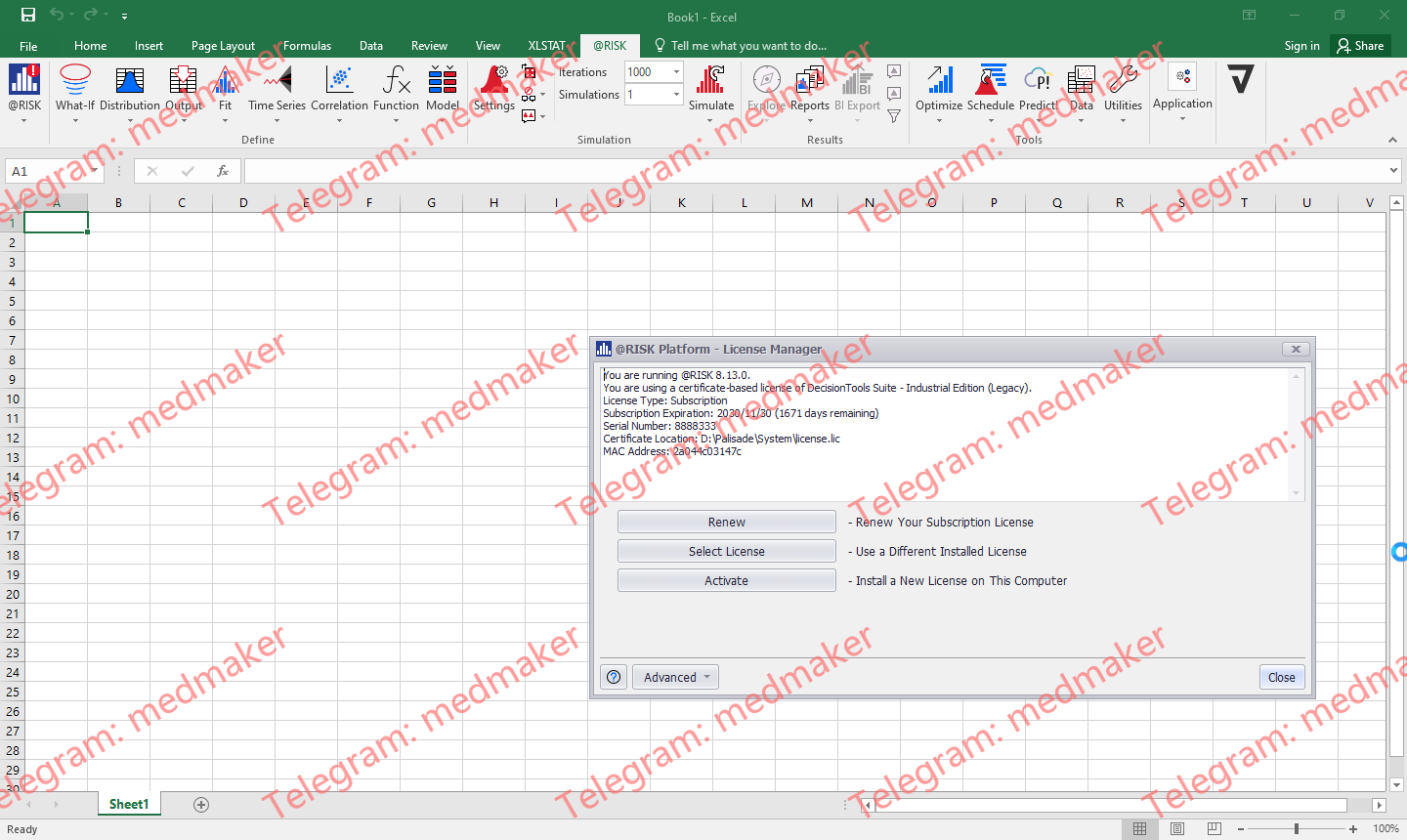Open the @RISK main menu icon

(x=24, y=80)
